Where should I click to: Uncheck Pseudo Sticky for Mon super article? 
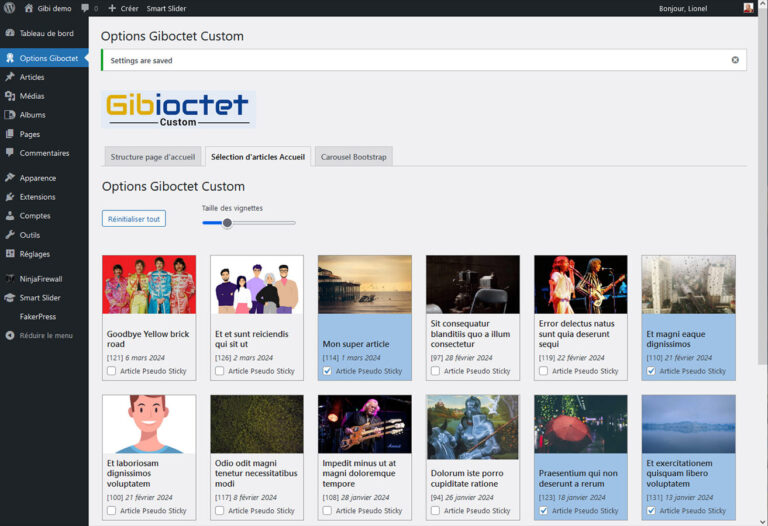pos(327,371)
